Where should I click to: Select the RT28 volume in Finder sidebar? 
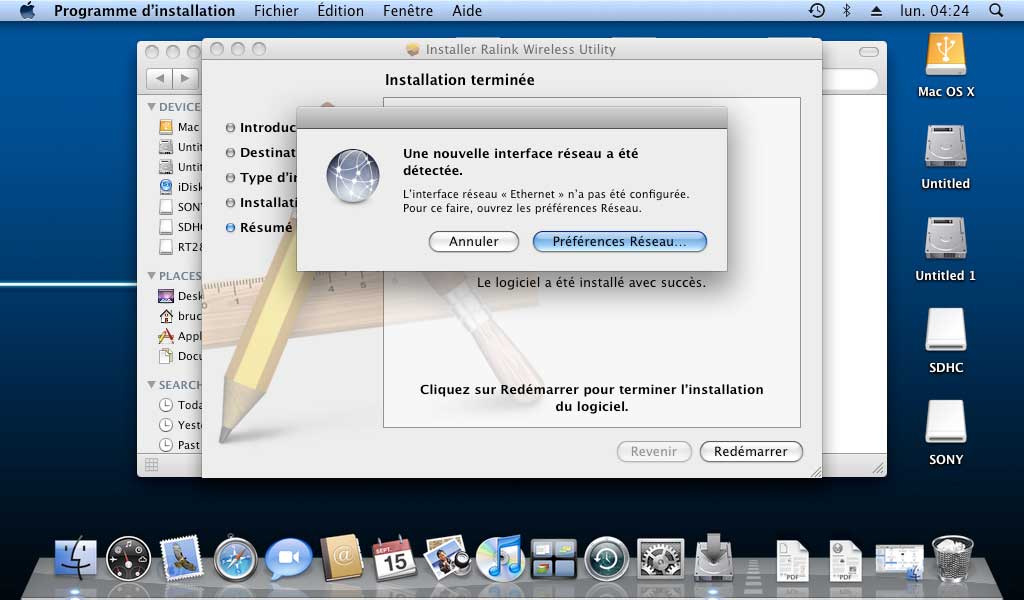pos(180,247)
